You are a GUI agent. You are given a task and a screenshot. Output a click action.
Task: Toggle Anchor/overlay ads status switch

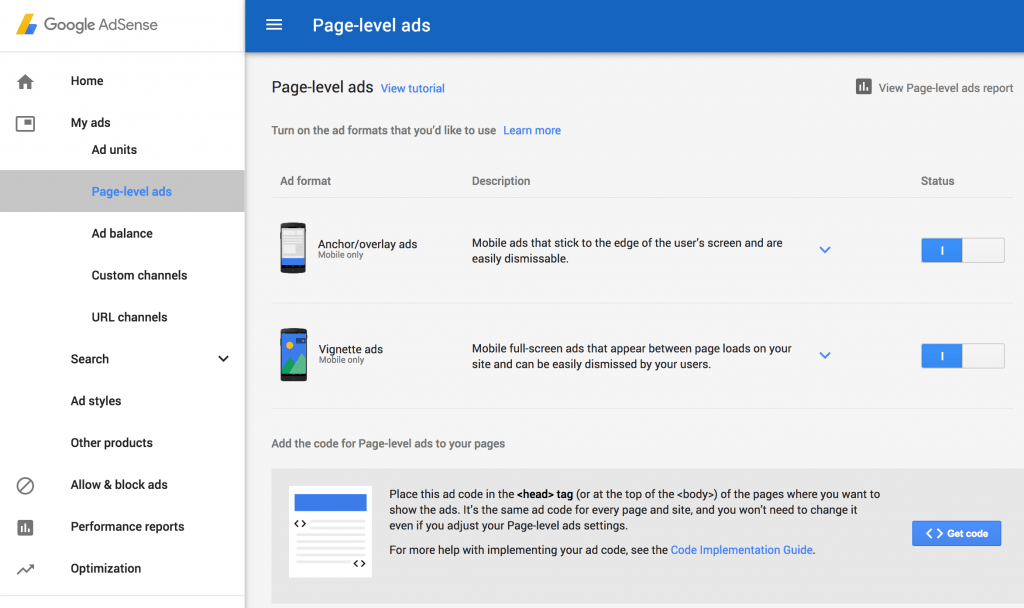[x=962, y=250]
